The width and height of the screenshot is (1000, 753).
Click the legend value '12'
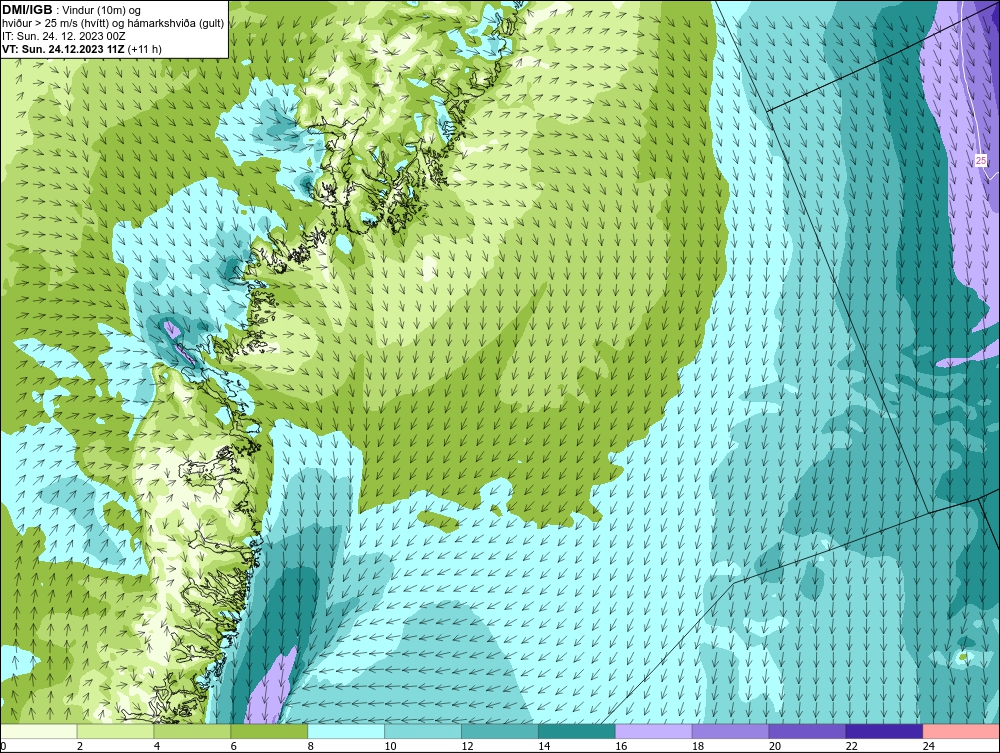pos(467,746)
